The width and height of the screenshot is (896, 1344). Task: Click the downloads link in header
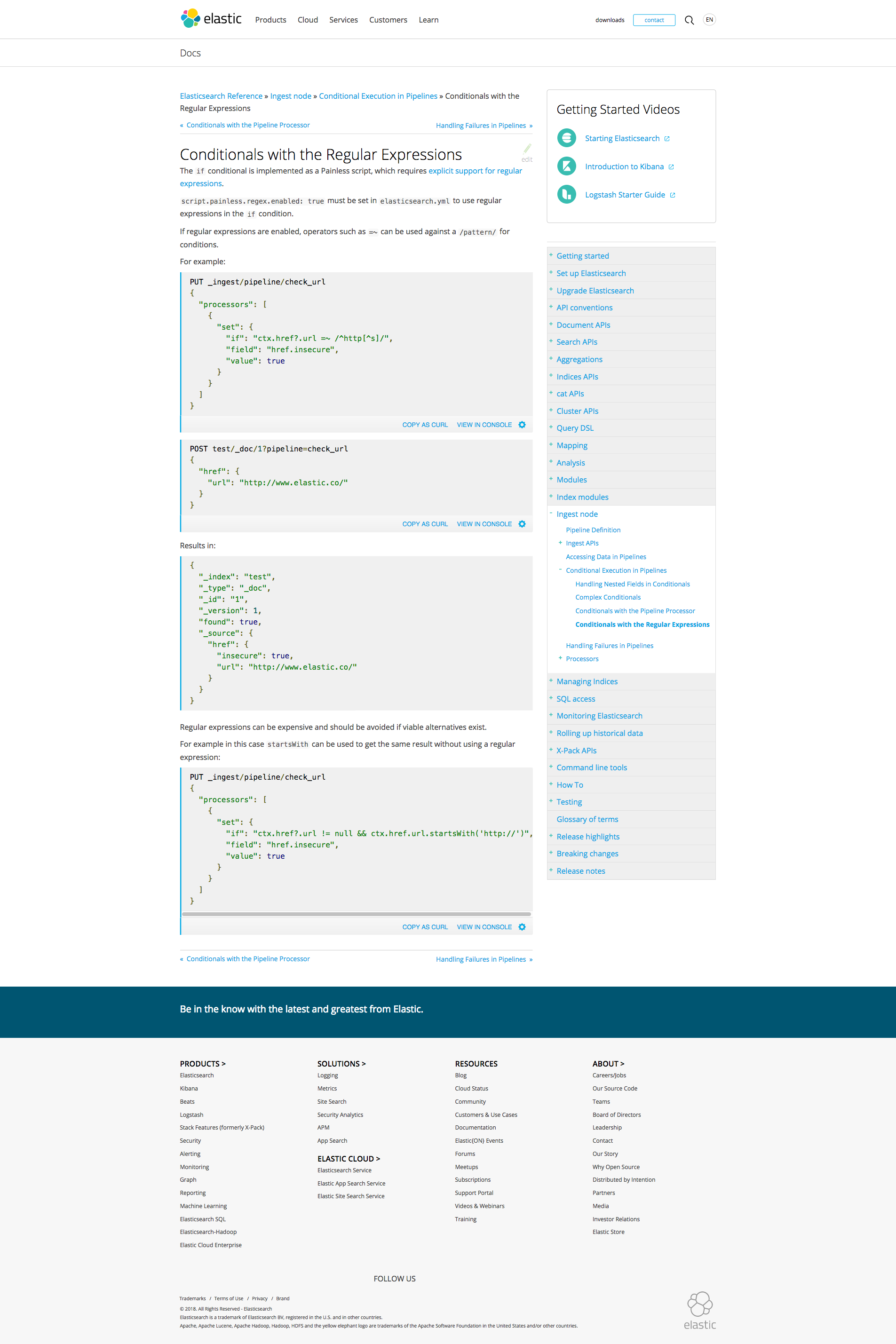tap(610, 20)
